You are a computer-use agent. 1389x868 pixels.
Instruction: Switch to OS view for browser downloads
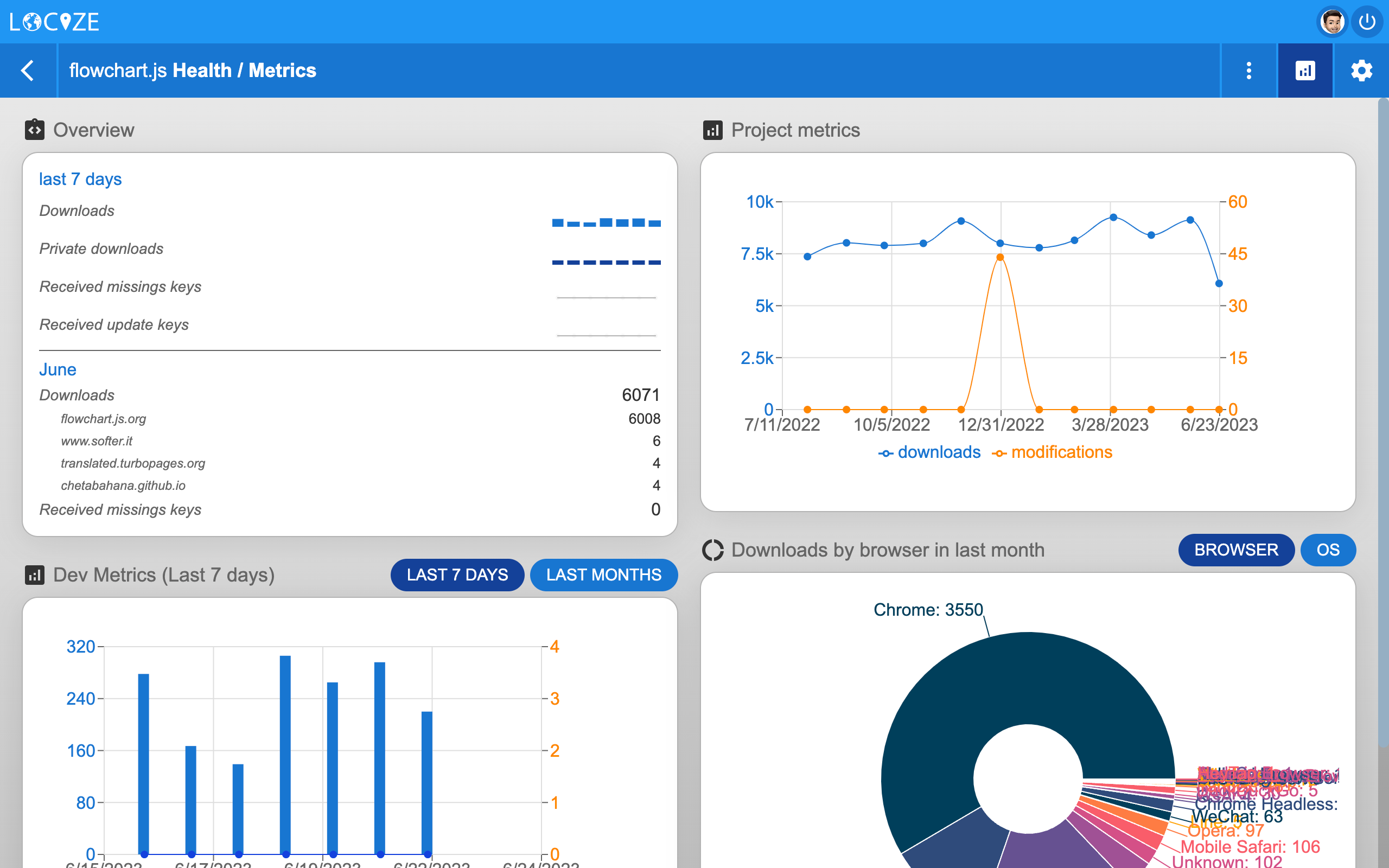pos(1328,550)
